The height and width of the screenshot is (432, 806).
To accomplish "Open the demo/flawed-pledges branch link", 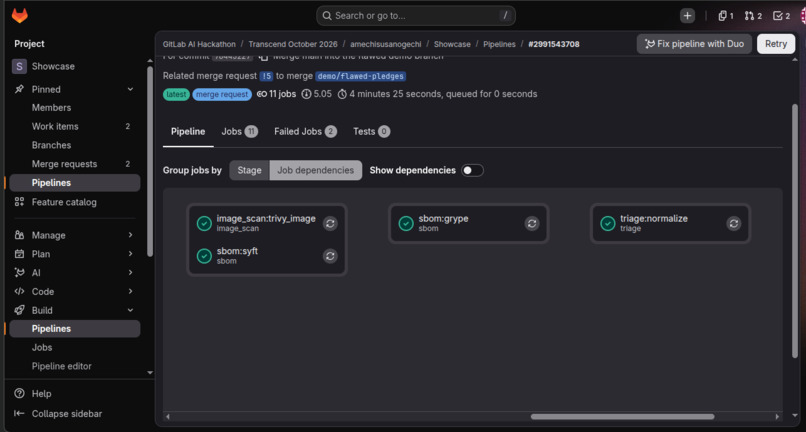I will click(x=360, y=76).
